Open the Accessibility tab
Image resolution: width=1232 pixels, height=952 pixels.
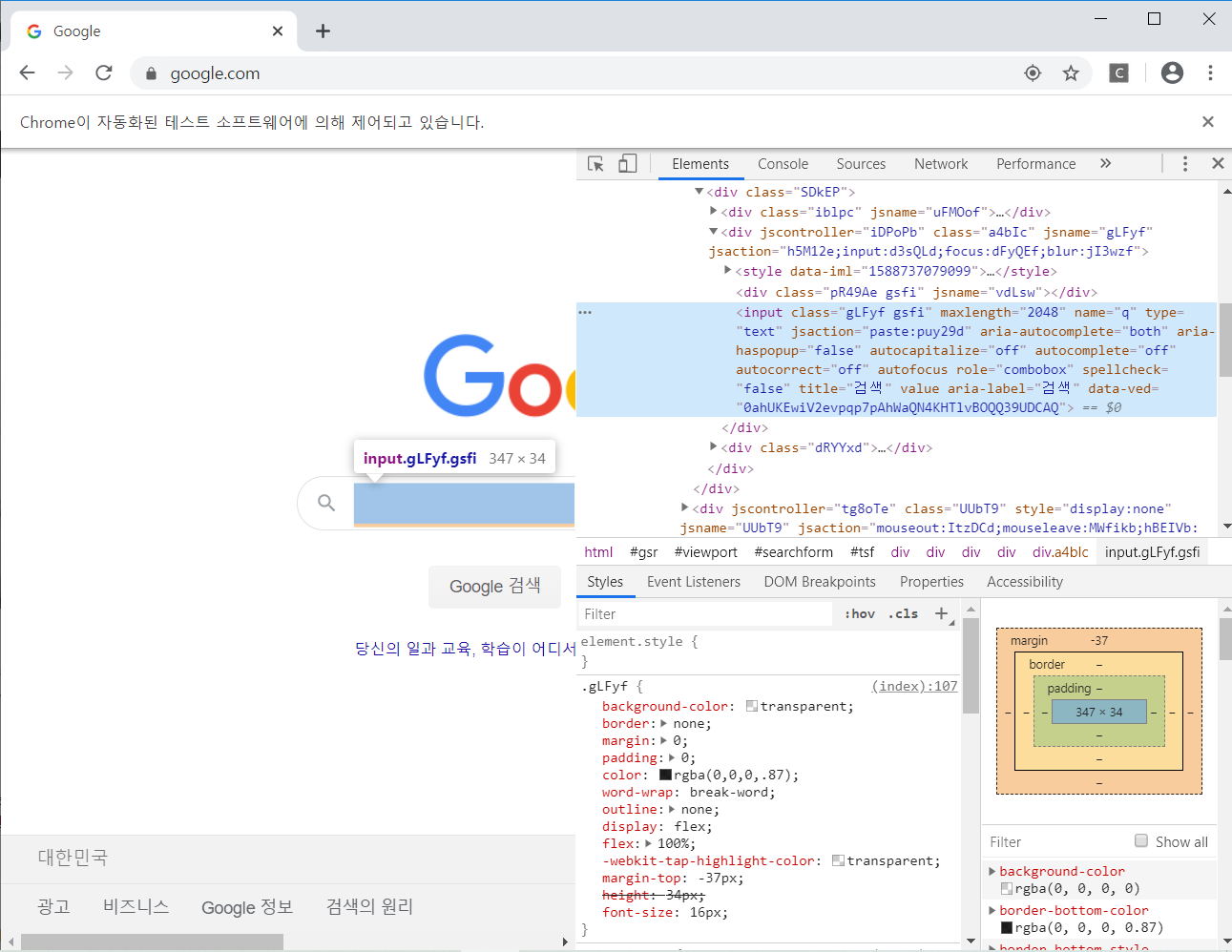(1025, 582)
